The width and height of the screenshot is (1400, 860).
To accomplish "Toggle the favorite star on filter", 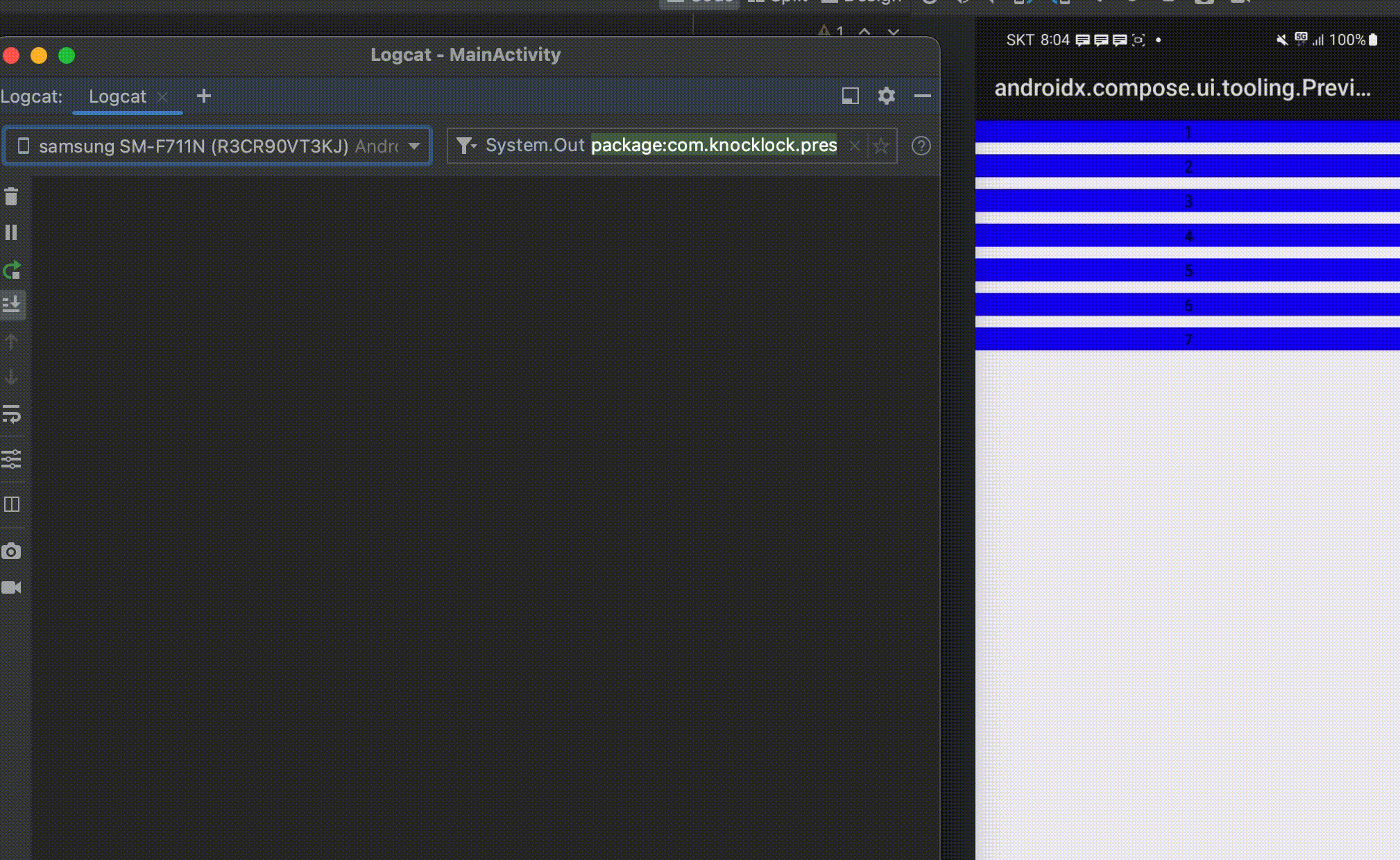I will (881, 146).
